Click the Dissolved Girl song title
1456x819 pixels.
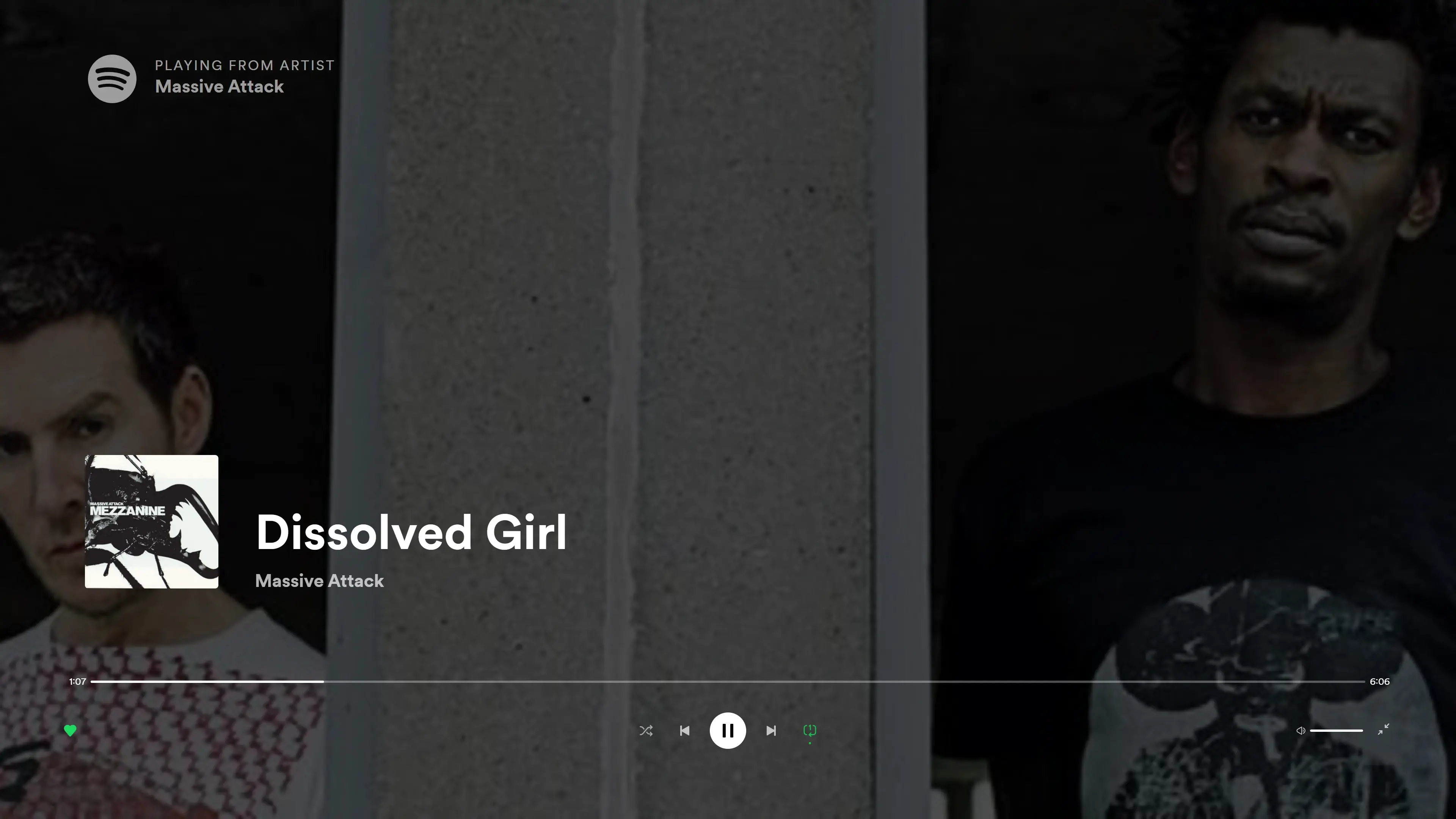(x=411, y=532)
